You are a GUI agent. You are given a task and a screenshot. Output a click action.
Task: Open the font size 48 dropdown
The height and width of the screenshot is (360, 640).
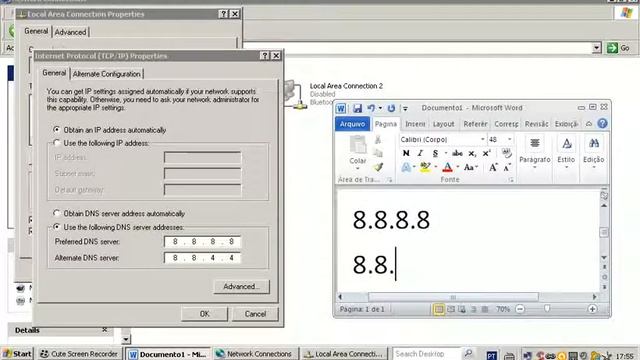(509, 140)
